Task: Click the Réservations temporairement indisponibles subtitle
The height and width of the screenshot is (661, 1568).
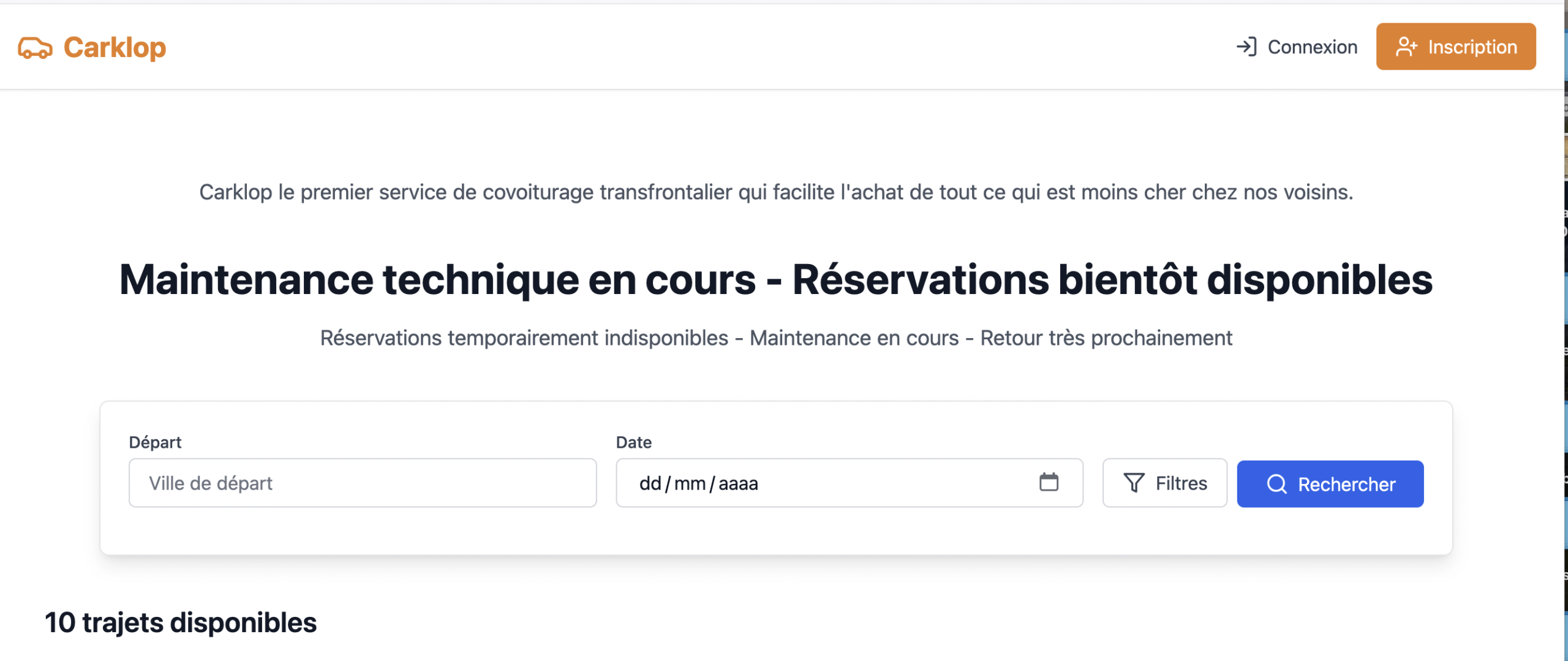Action: coord(776,338)
